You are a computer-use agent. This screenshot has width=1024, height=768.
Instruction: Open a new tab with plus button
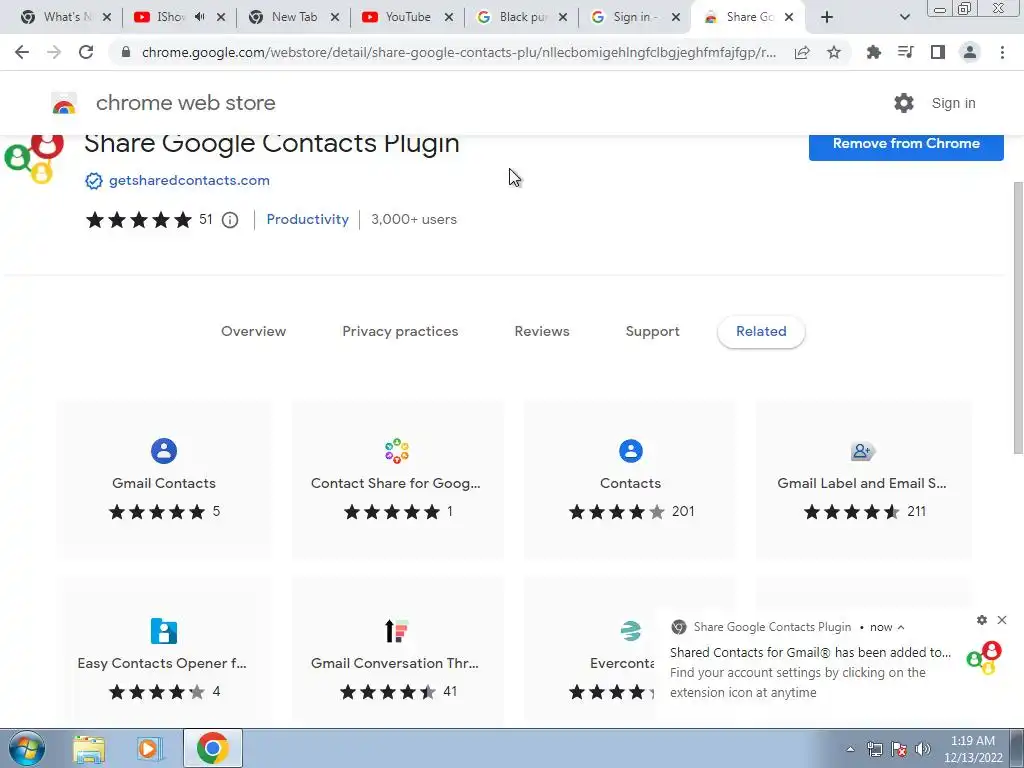827,17
